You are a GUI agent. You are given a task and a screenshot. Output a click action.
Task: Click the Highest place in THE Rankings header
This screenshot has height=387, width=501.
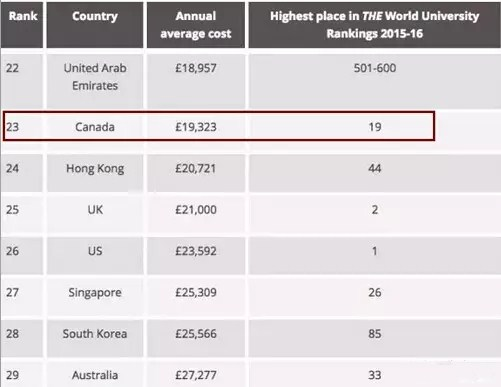375,25
